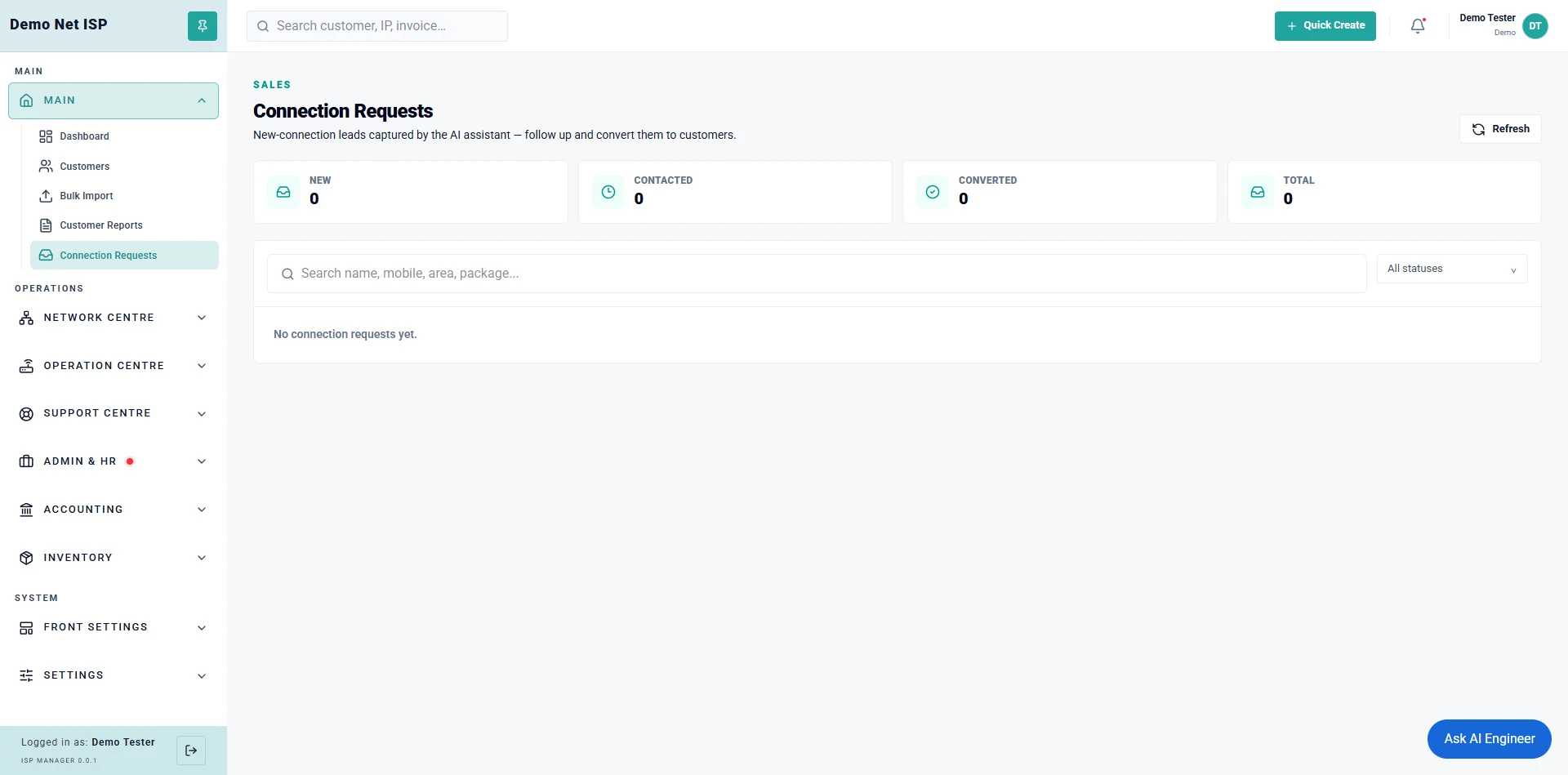Click the NEW card inbox icon
1568x775 pixels.
coord(283,192)
